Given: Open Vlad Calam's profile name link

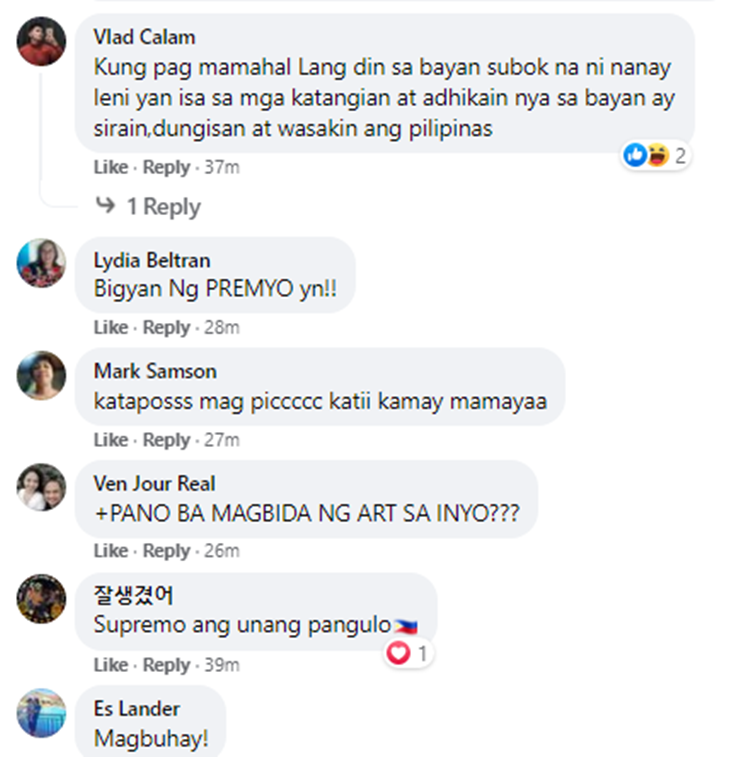Looking at the screenshot, I should 144,37.
